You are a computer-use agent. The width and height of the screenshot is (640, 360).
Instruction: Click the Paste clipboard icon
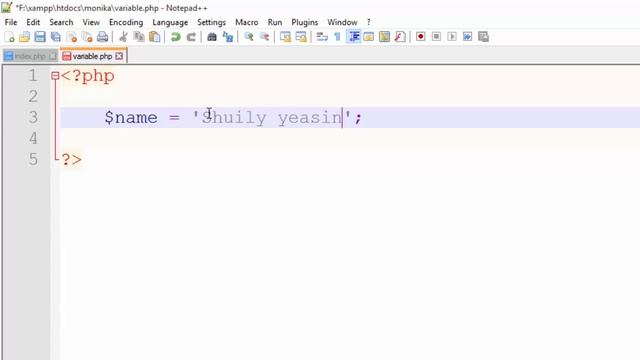[x=154, y=37]
